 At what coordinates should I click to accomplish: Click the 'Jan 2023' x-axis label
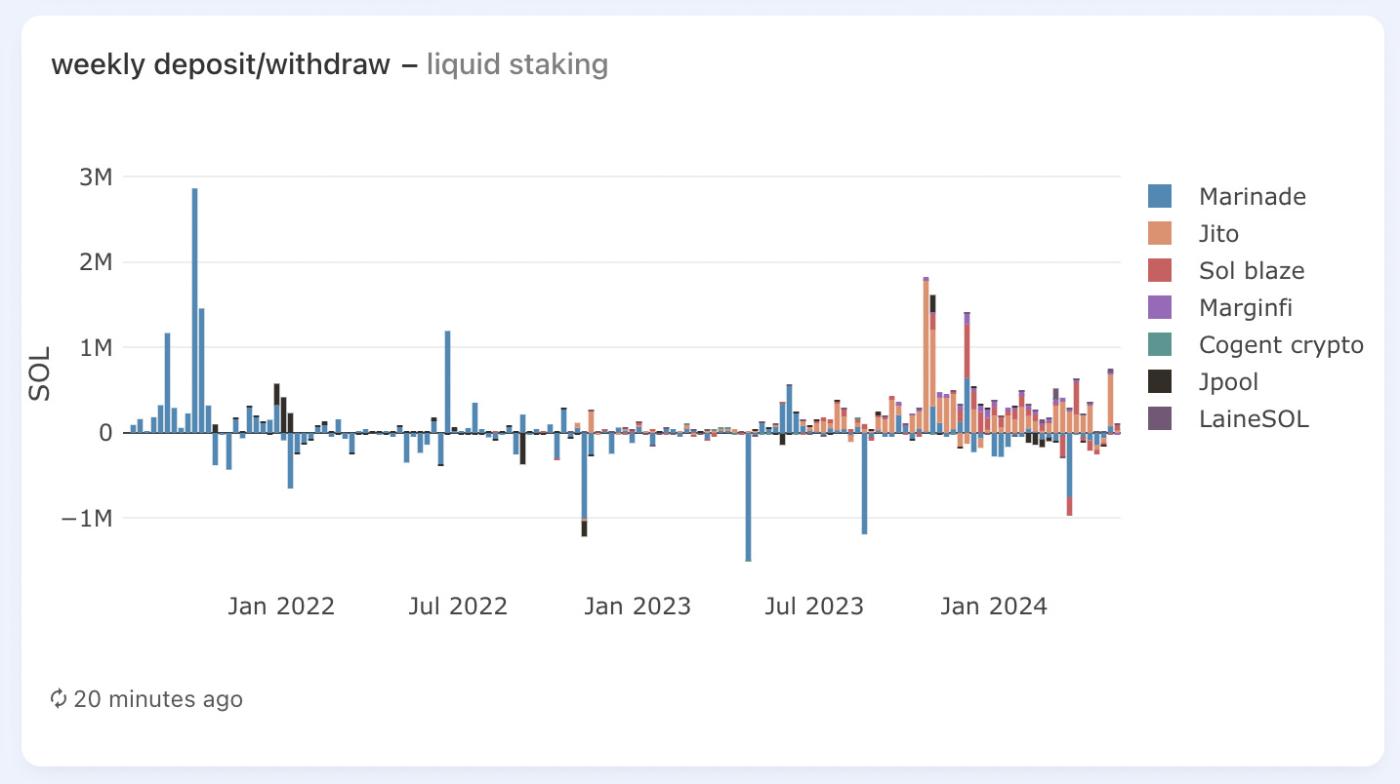pyautogui.click(x=637, y=606)
